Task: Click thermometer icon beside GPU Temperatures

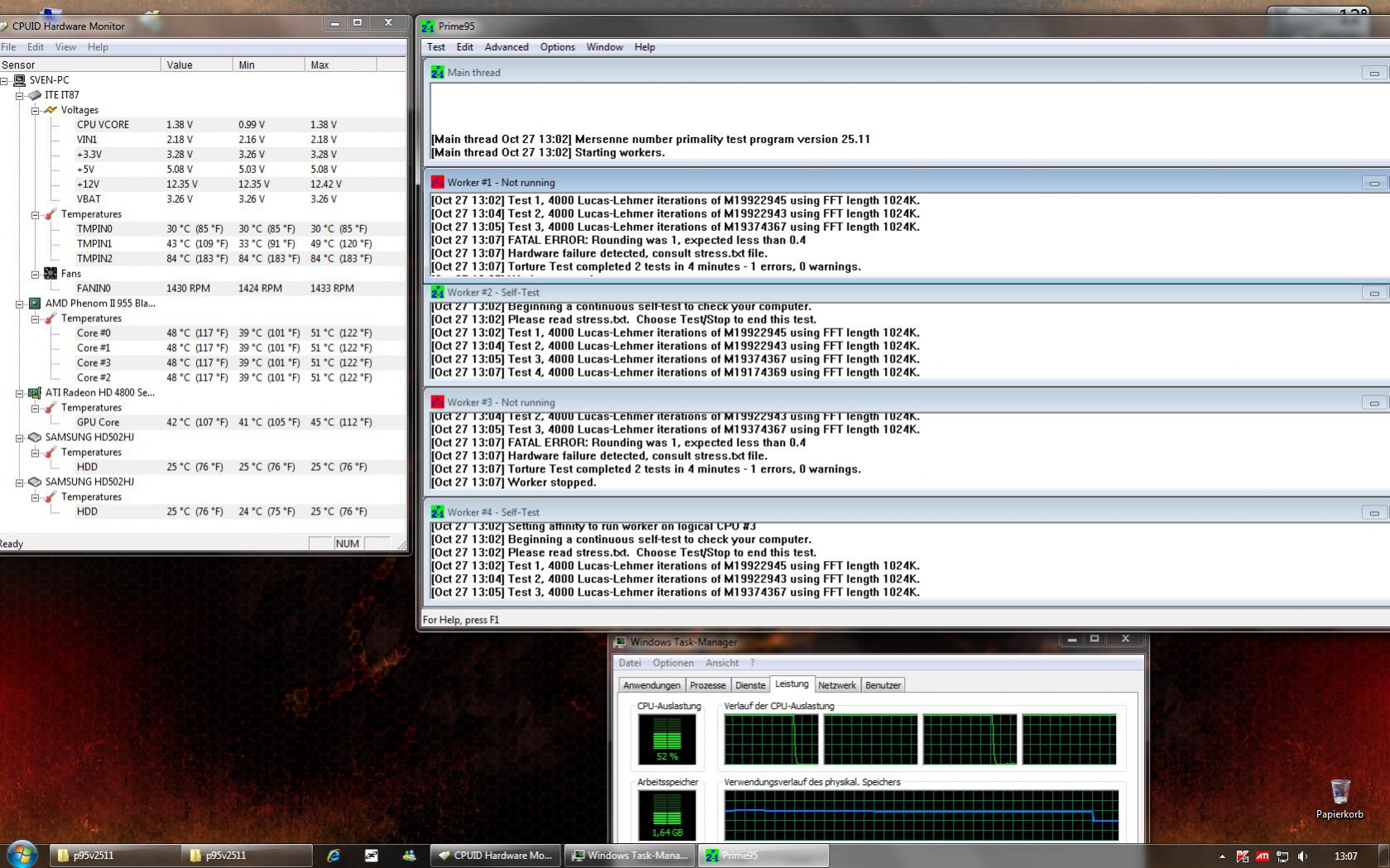Action: 51,408
